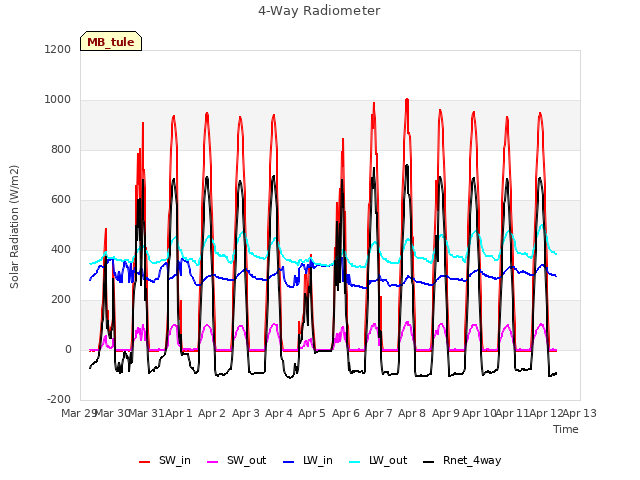640x480 pixels.
Task: Click the -200 y-axis label
Action: coord(59,399)
